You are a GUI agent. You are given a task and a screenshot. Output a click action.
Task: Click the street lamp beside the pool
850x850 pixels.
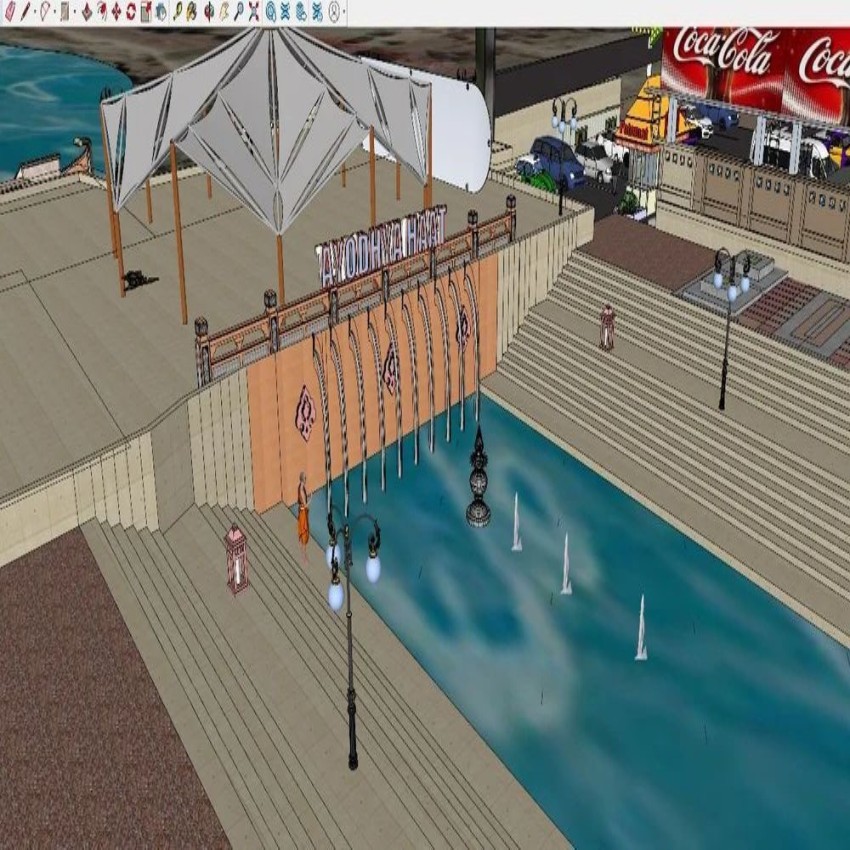350,600
